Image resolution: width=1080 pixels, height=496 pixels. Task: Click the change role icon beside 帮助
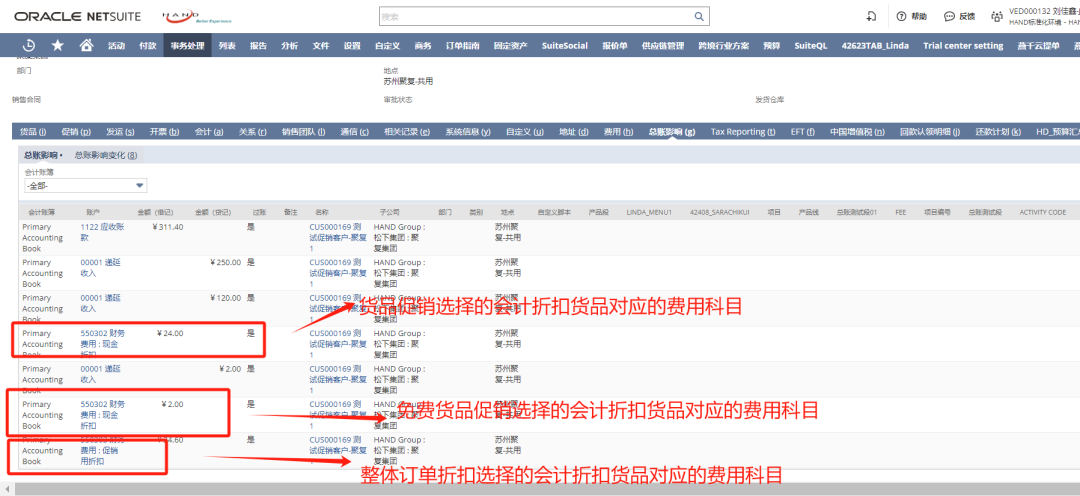(872, 17)
